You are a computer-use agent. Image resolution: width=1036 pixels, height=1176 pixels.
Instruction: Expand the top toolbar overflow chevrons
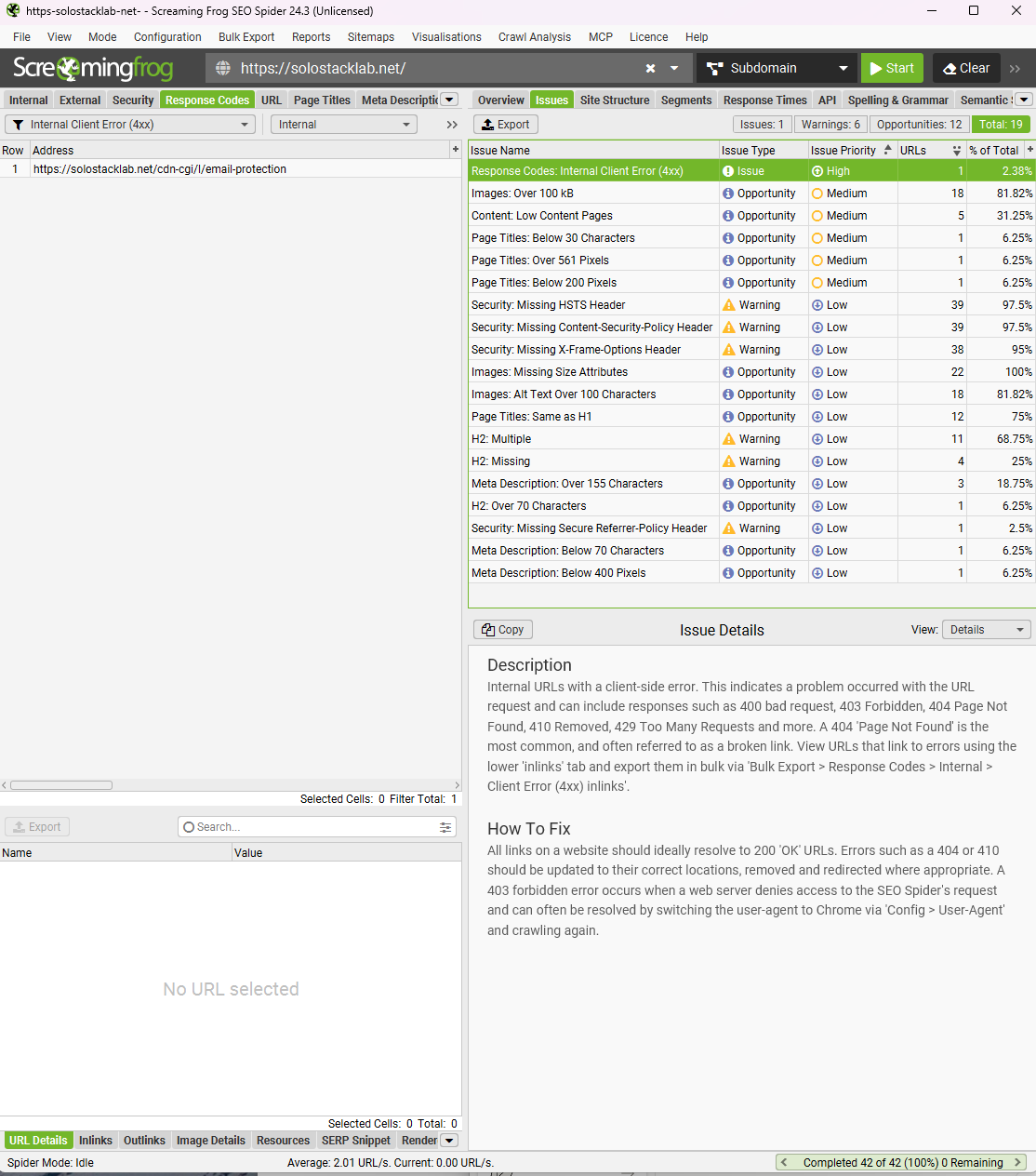click(1015, 69)
